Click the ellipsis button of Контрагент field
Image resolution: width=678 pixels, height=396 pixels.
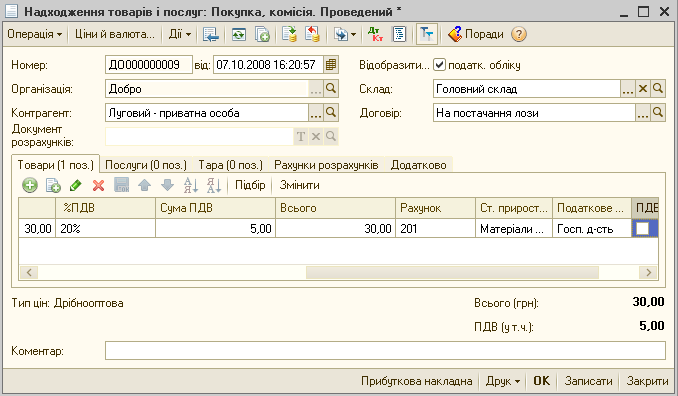pos(316,113)
